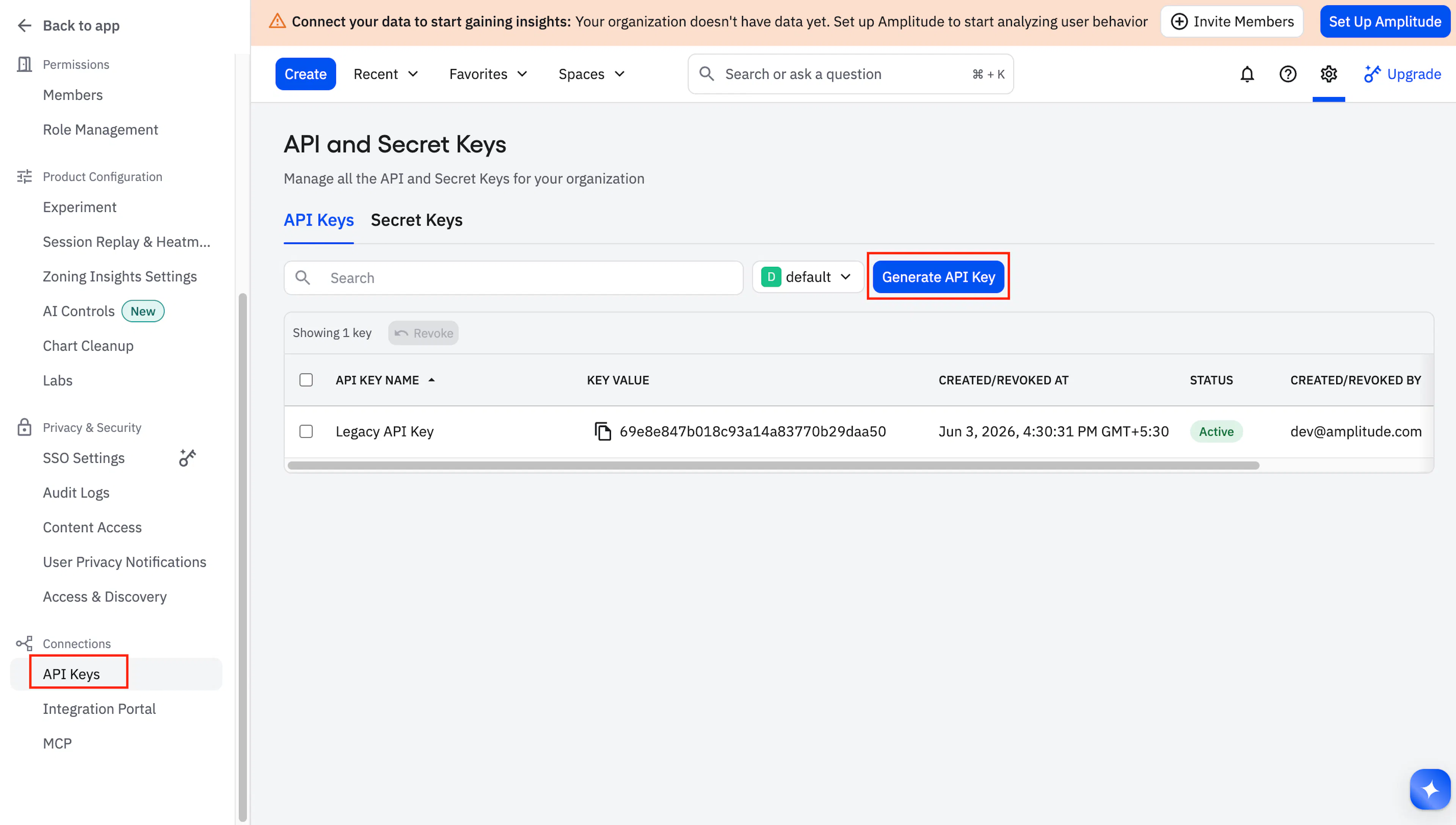Expand the Recent dropdown
The width and height of the screenshot is (1456, 825).
click(386, 74)
